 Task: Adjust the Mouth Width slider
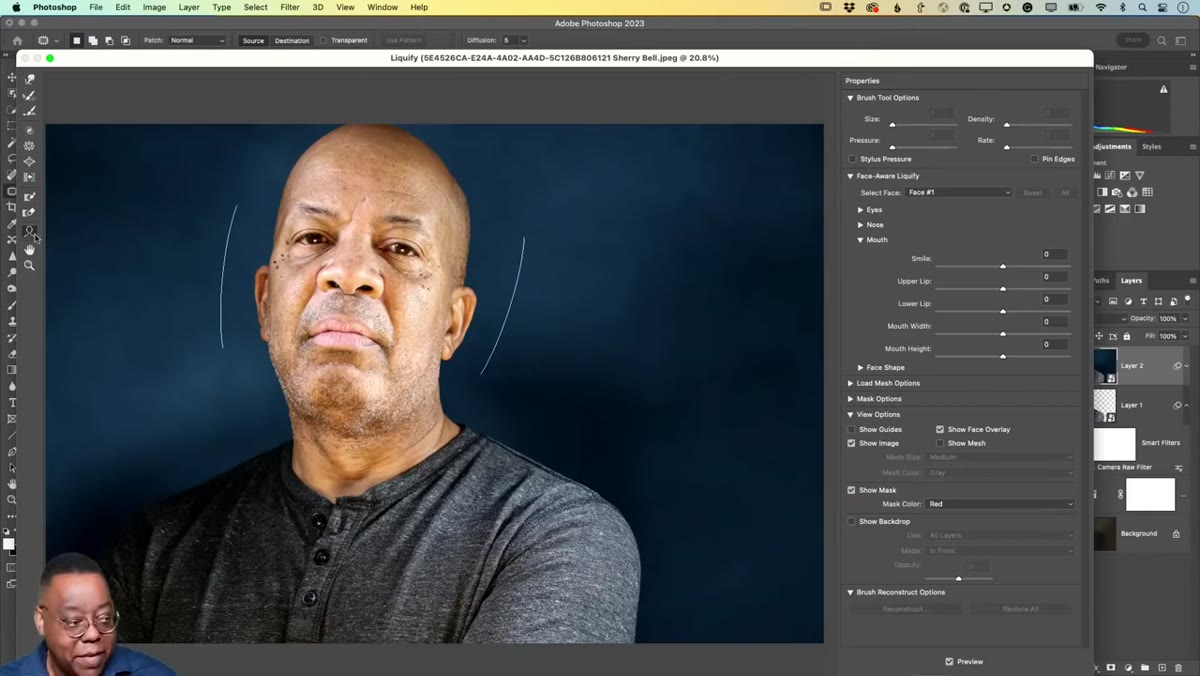click(1003, 334)
